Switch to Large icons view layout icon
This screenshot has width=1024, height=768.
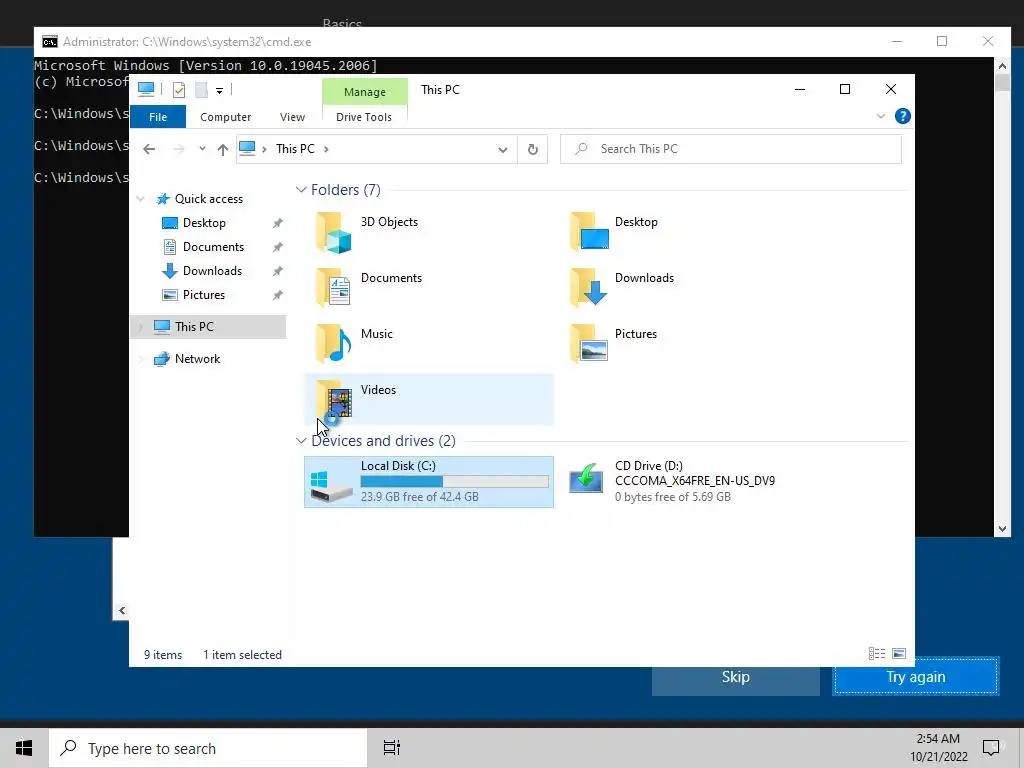[899, 654]
